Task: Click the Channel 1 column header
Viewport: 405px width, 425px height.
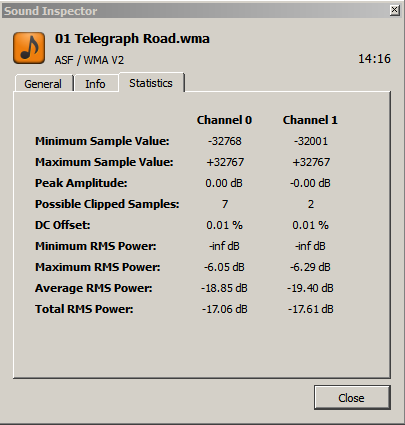Action: [310, 120]
